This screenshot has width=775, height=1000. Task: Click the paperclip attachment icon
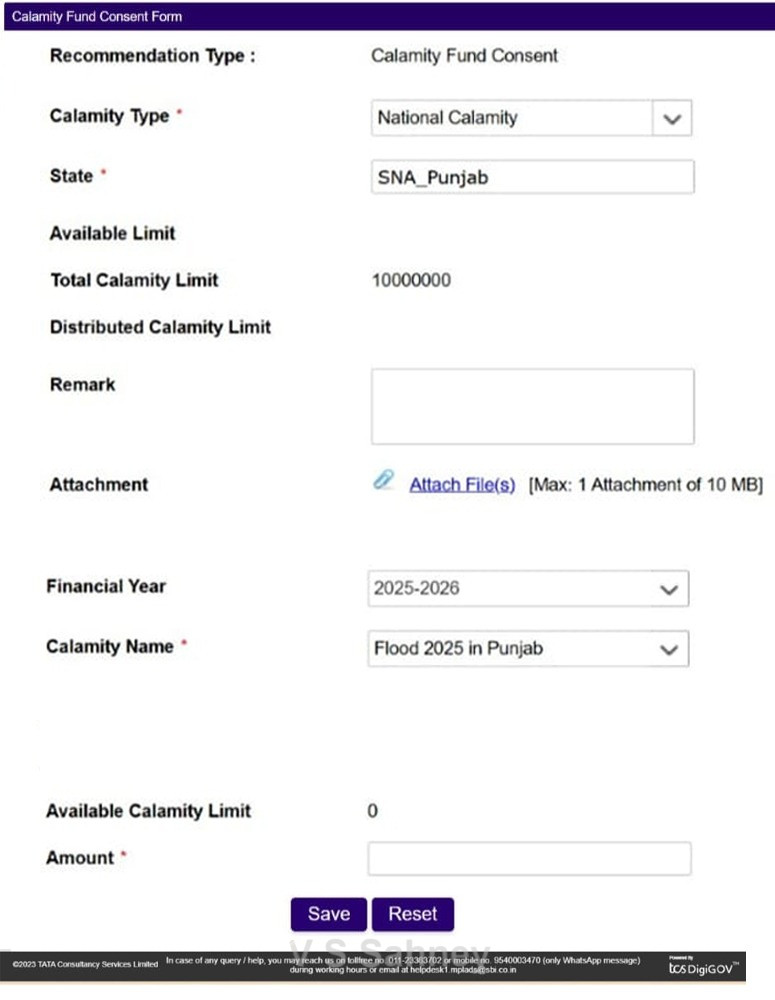coord(384,481)
